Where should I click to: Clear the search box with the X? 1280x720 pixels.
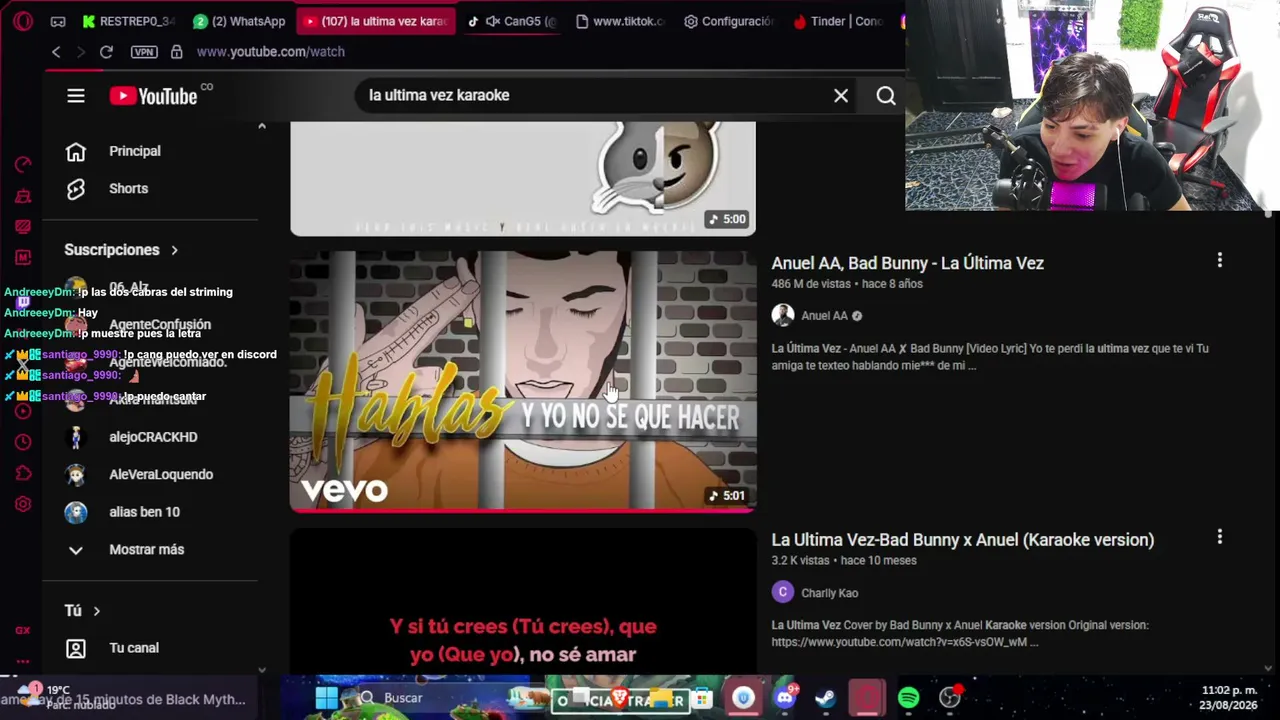(x=841, y=95)
